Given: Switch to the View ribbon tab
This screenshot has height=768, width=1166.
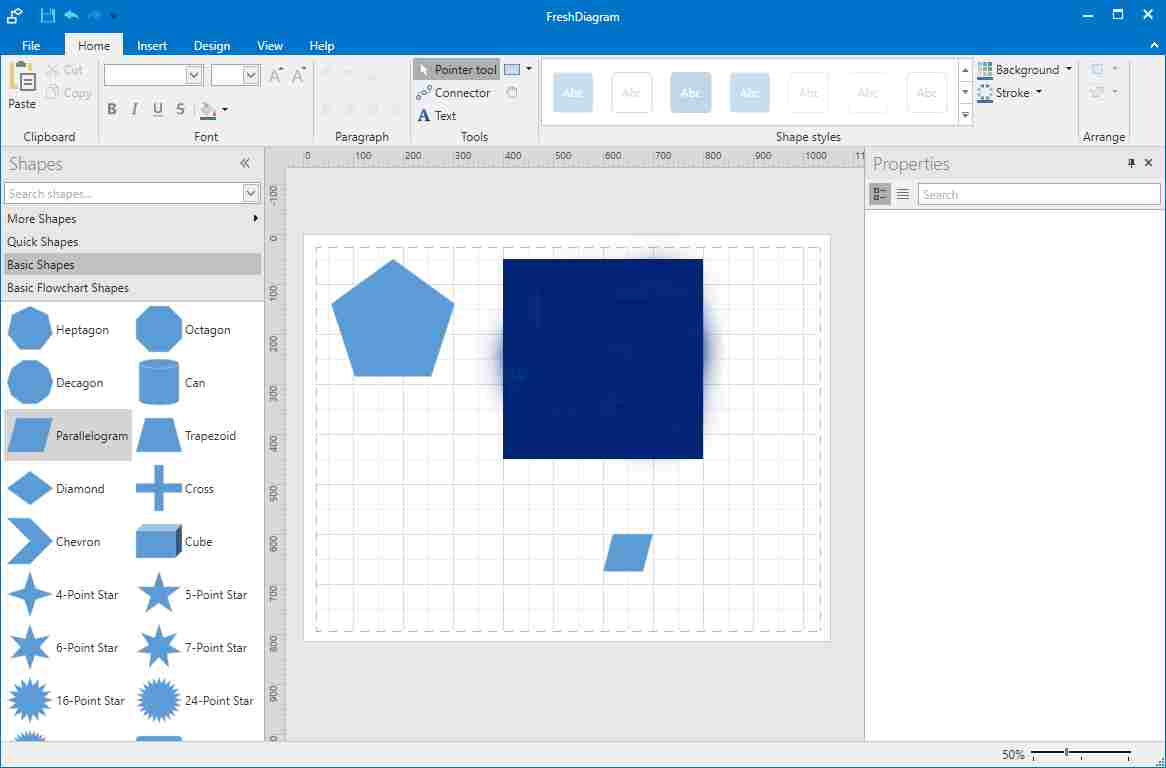Looking at the screenshot, I should 270,45.
